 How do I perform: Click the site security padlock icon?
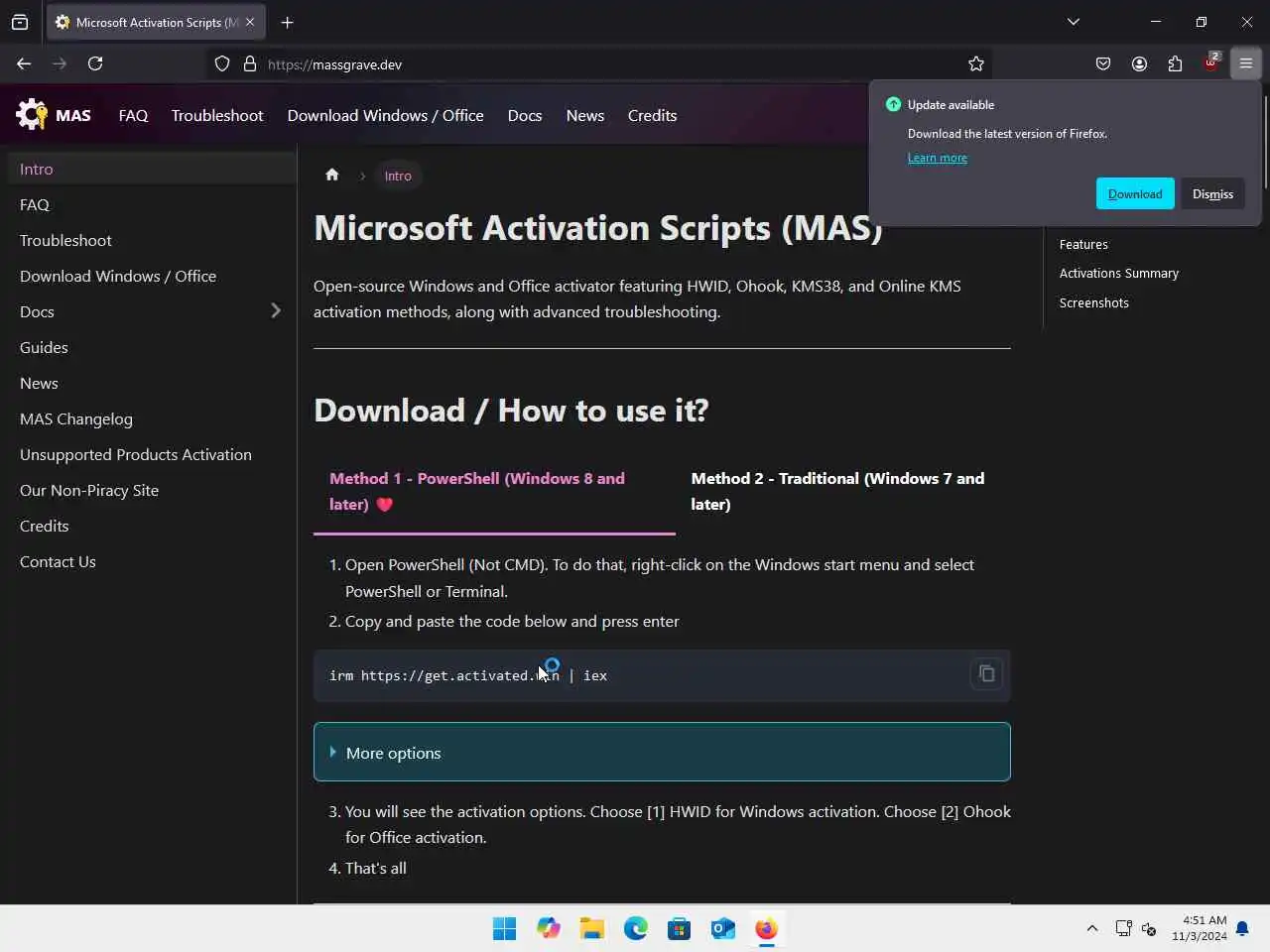click(250, 63)
